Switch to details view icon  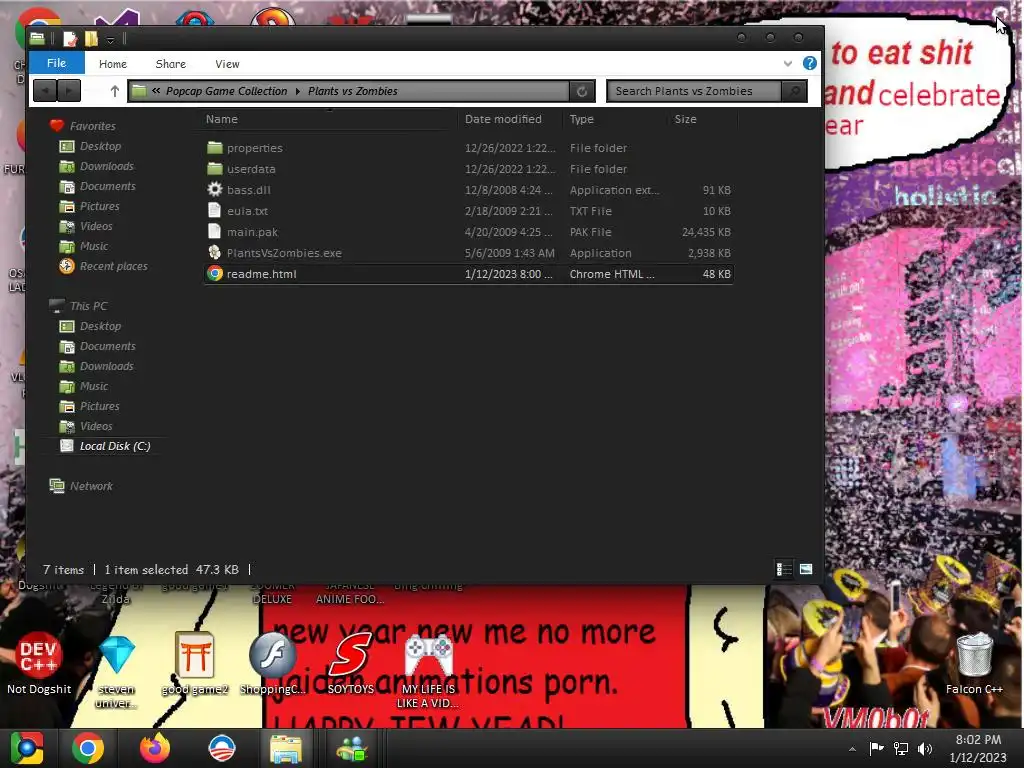pyautogui.click(x=784, y=569)
